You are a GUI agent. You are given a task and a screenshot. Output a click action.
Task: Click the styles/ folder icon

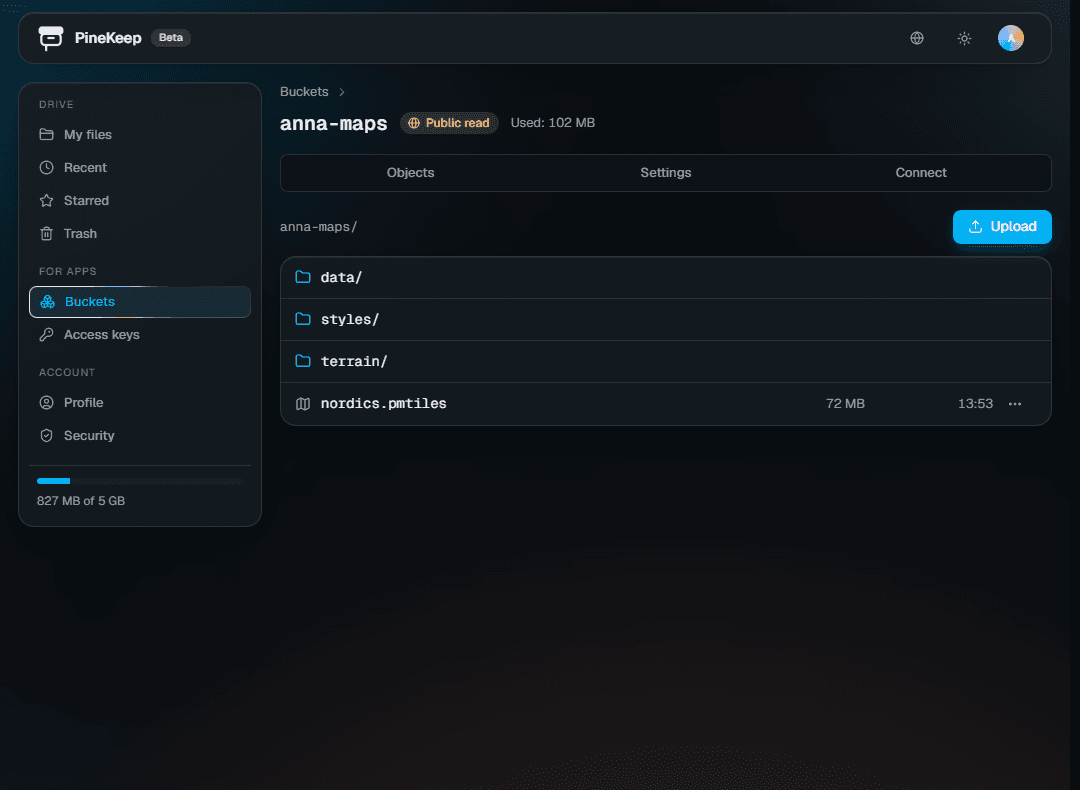[x=303, y=319]
